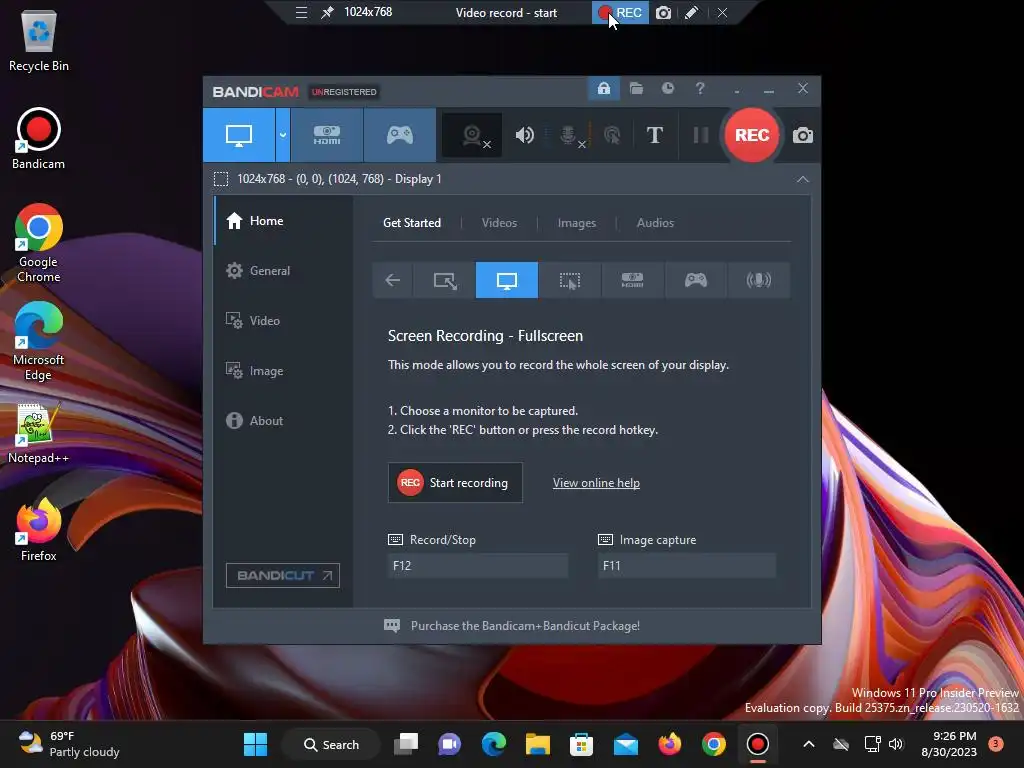The height and width of the screenshot is (768, 1024).
Task: Click the Bandicam taskbar icon
Action: click(758, 744)
